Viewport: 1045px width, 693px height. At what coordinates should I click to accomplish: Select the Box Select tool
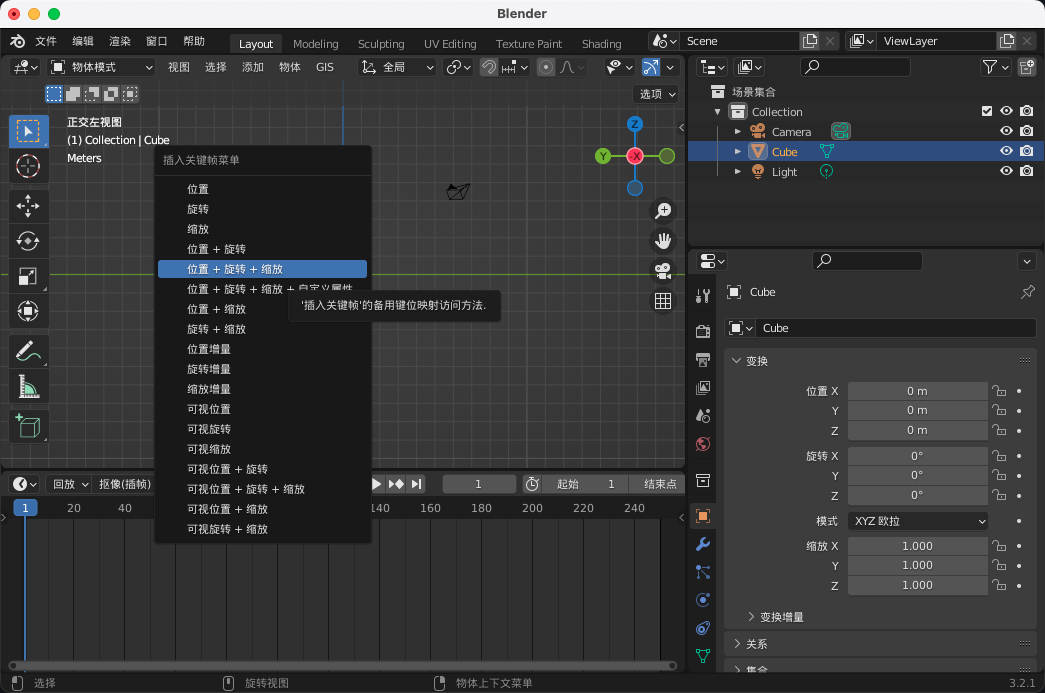(x=28, y=131)
